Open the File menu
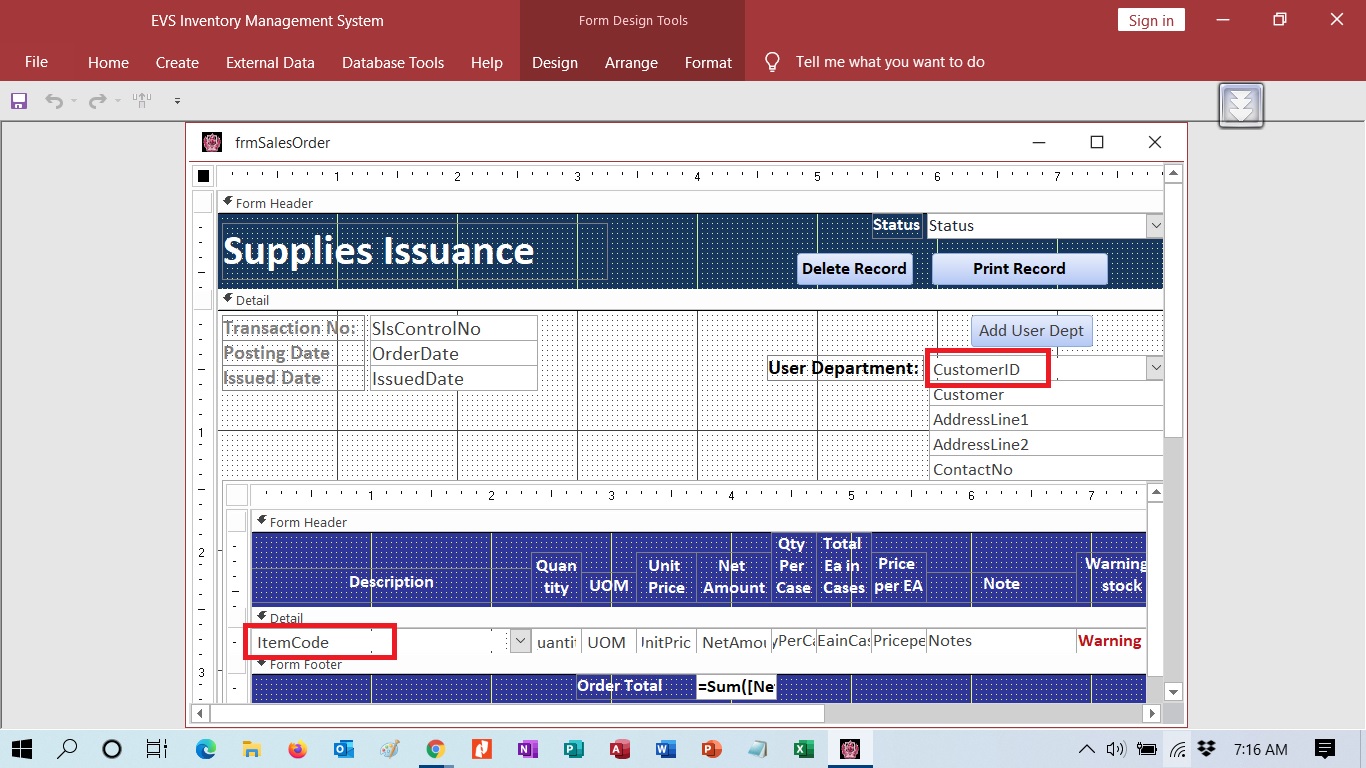1366x768 pixels. [x=36, y=62]
